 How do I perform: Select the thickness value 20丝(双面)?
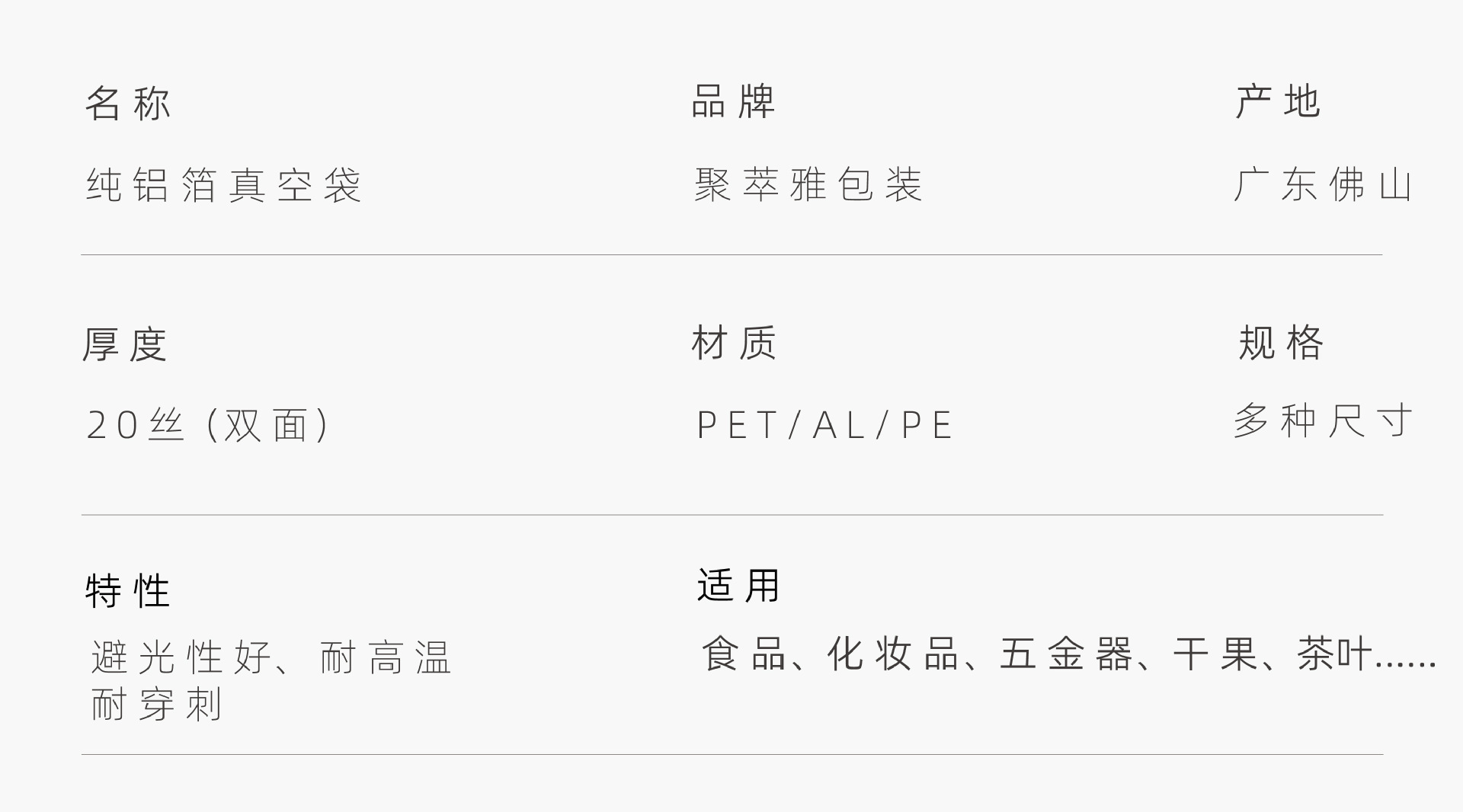click(x=209, y=425)
